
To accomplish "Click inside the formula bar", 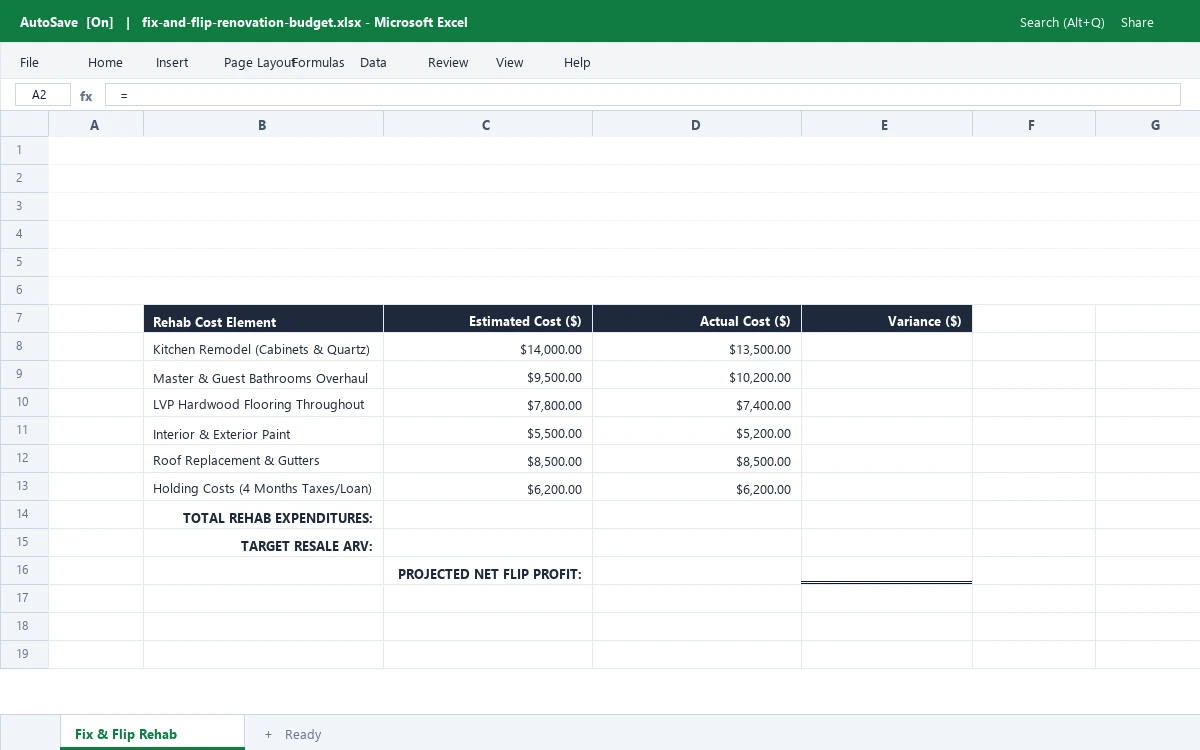I will (643, 95).
